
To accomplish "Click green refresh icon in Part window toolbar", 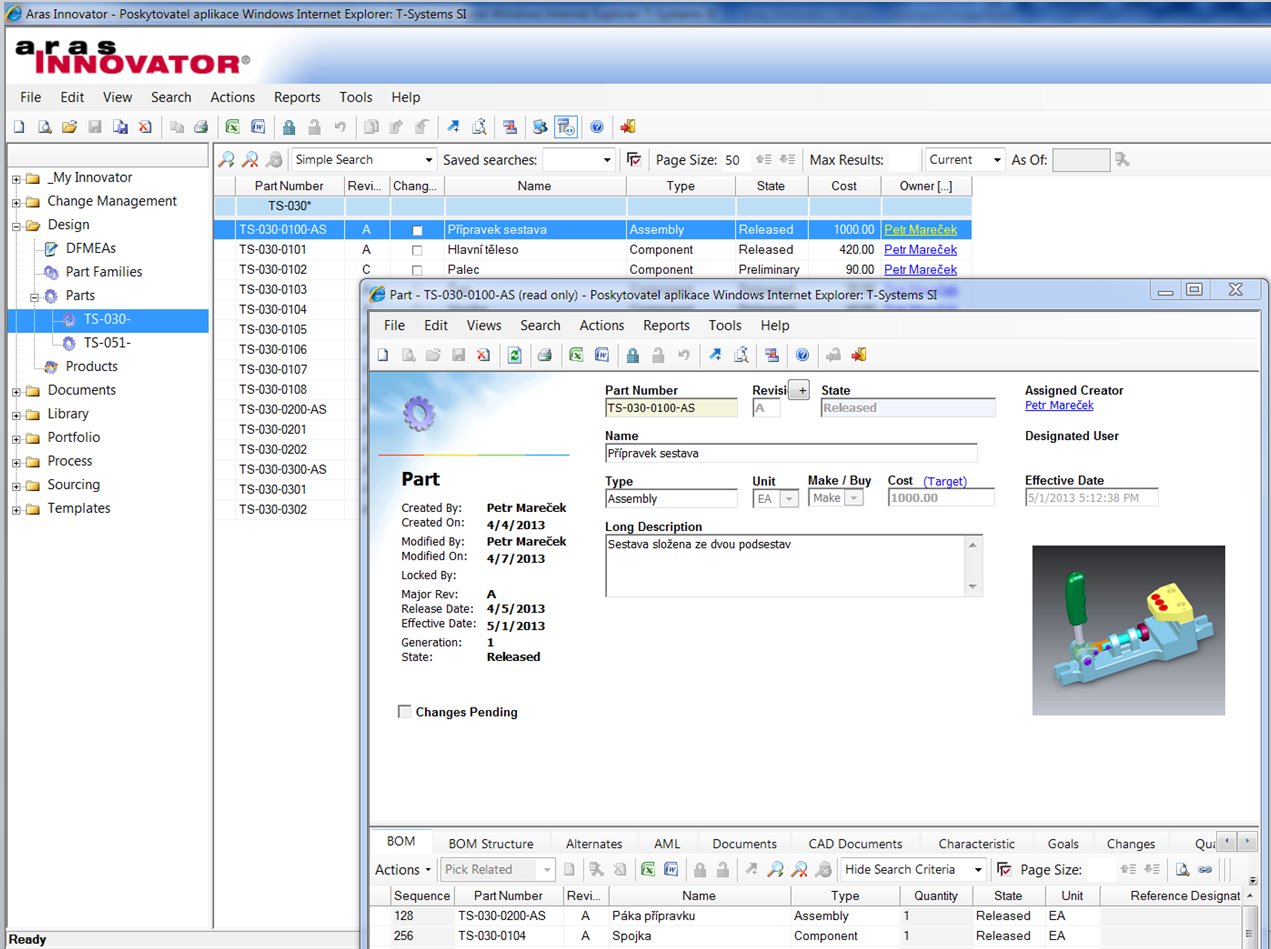I will [x=514, y=355].
